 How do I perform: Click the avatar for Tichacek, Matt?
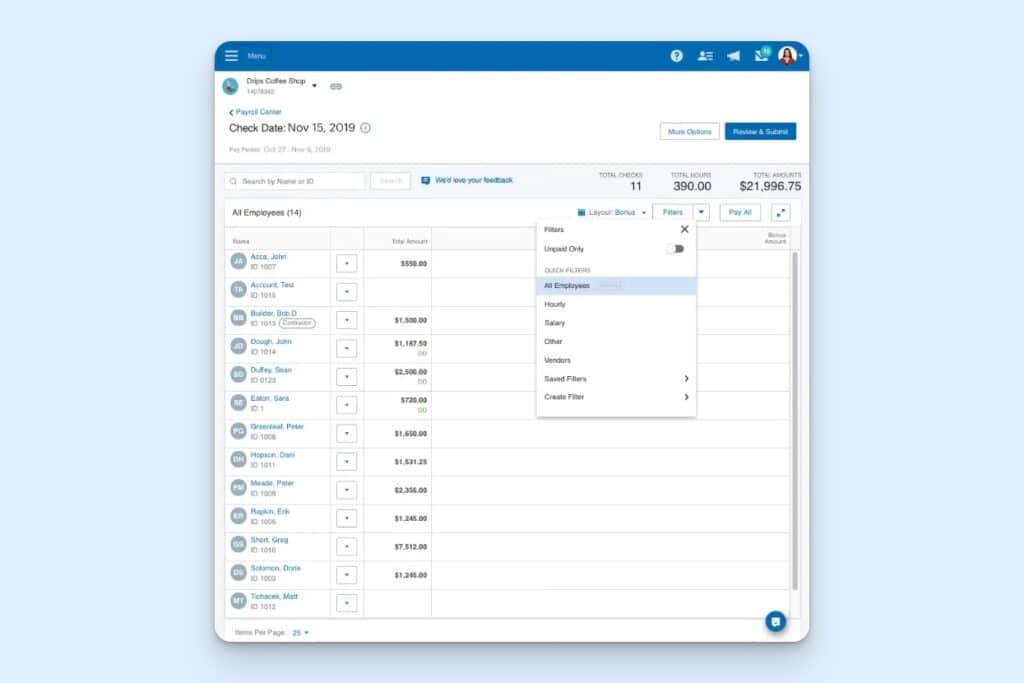tap(238, 601)
